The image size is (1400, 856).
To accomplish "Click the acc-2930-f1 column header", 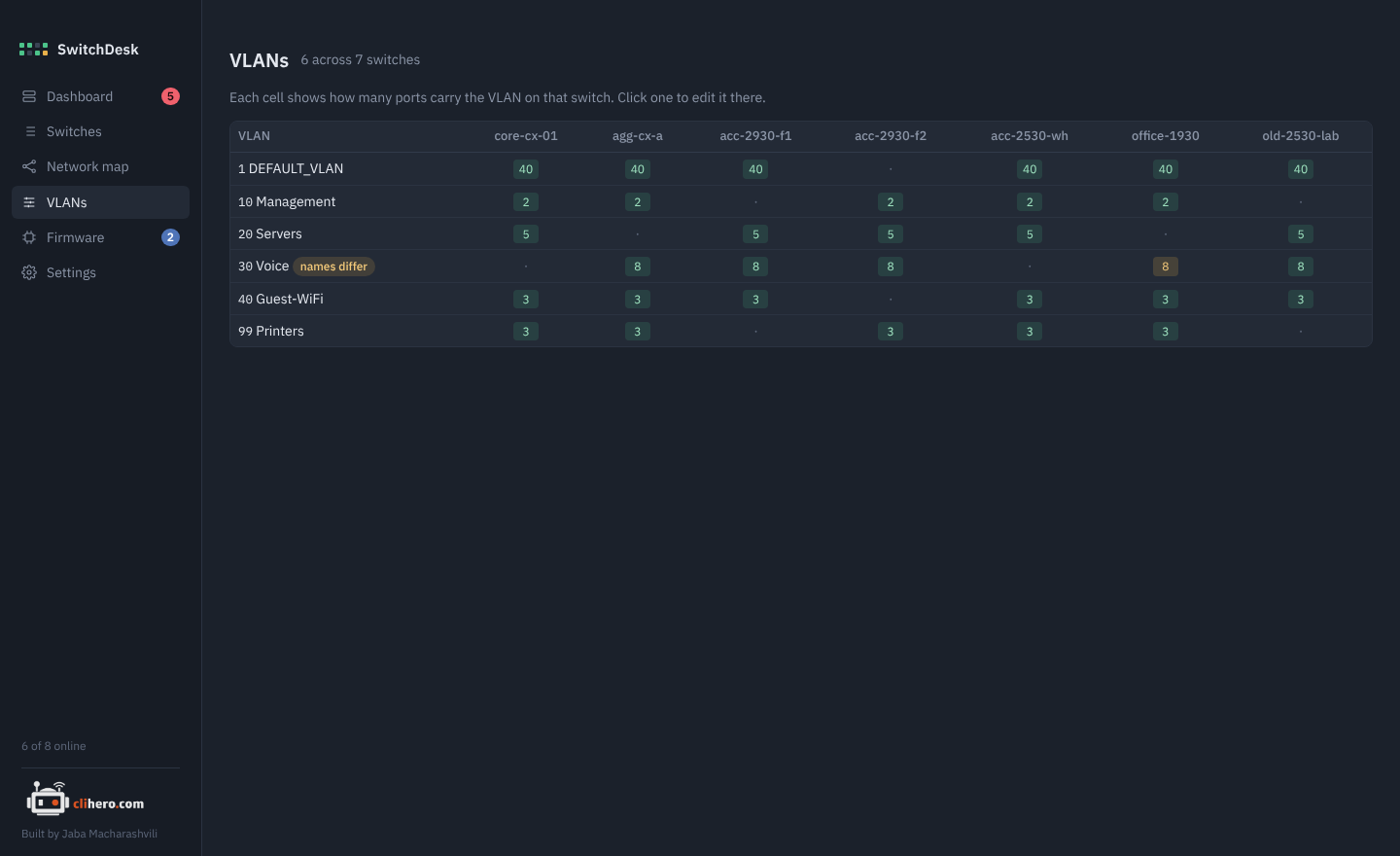I will [755, 136].
